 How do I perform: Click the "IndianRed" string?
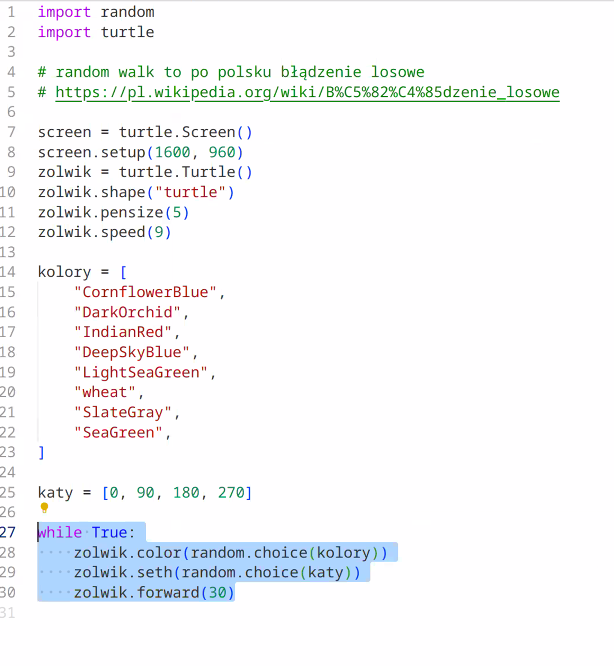point(123,332)
